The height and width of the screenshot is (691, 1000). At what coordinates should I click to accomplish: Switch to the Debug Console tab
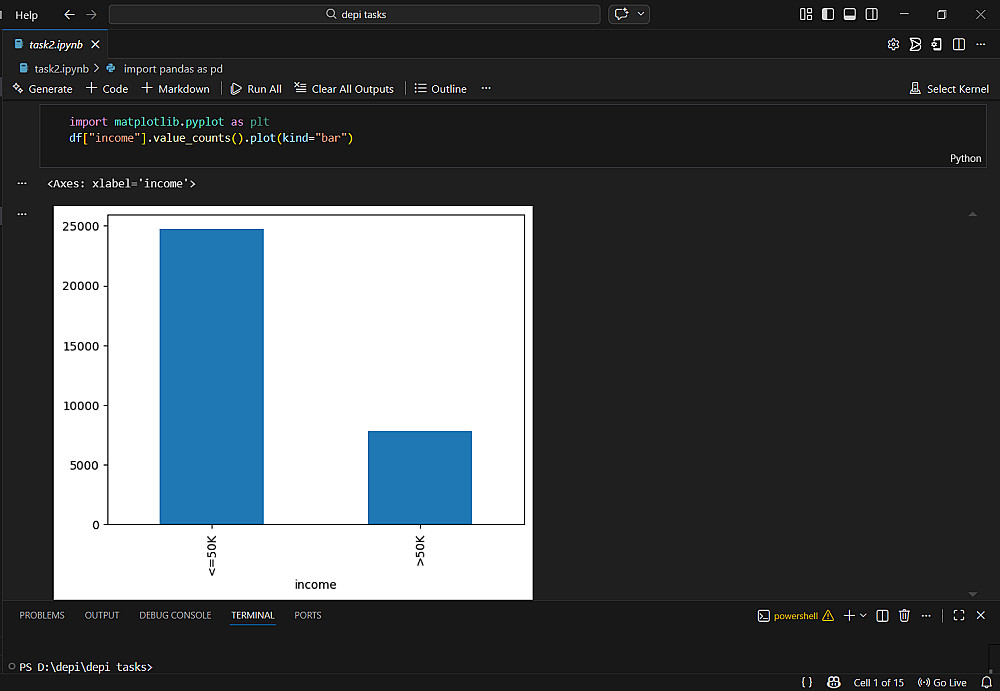175,615
